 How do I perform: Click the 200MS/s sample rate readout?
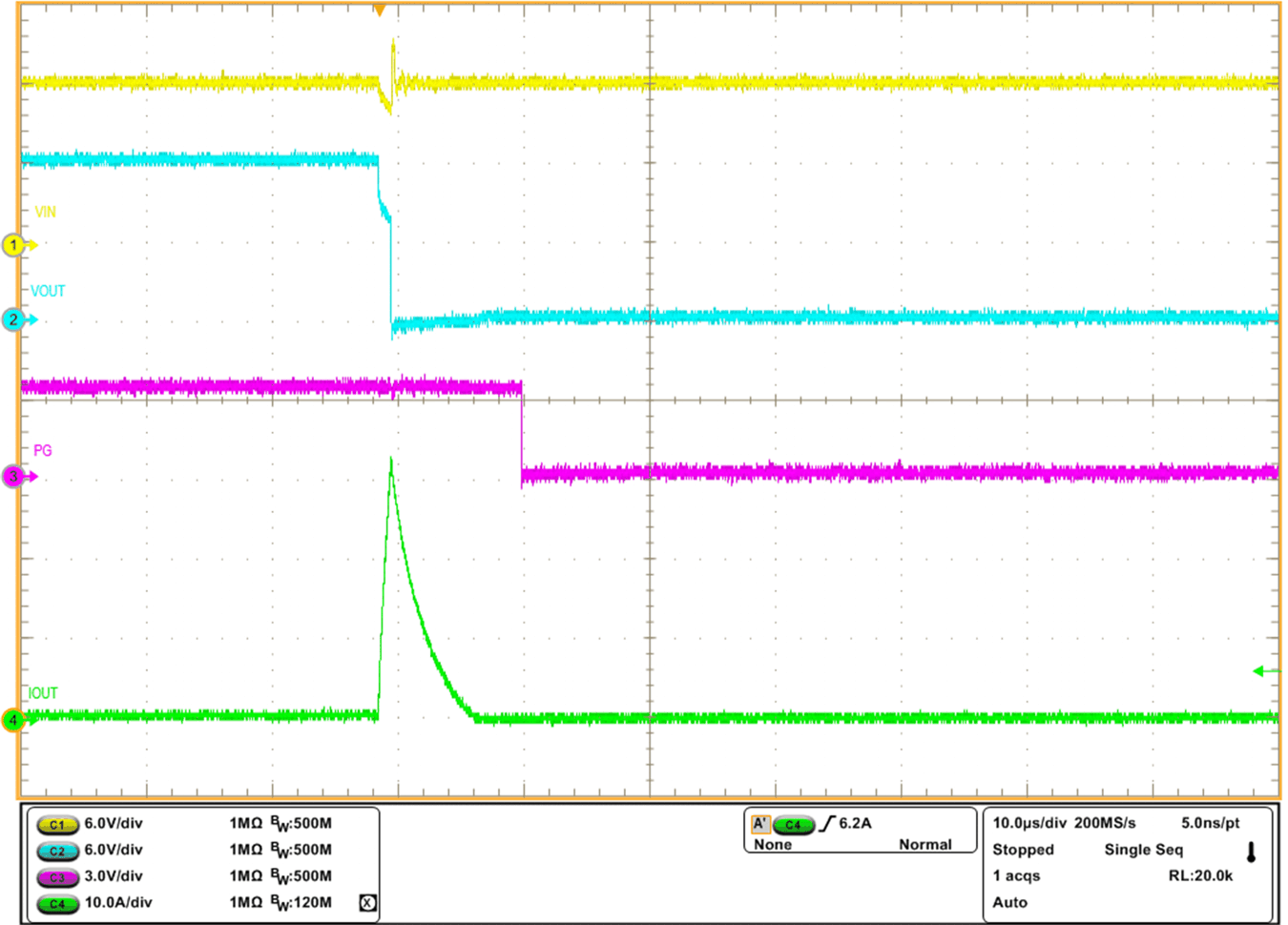1105,823
